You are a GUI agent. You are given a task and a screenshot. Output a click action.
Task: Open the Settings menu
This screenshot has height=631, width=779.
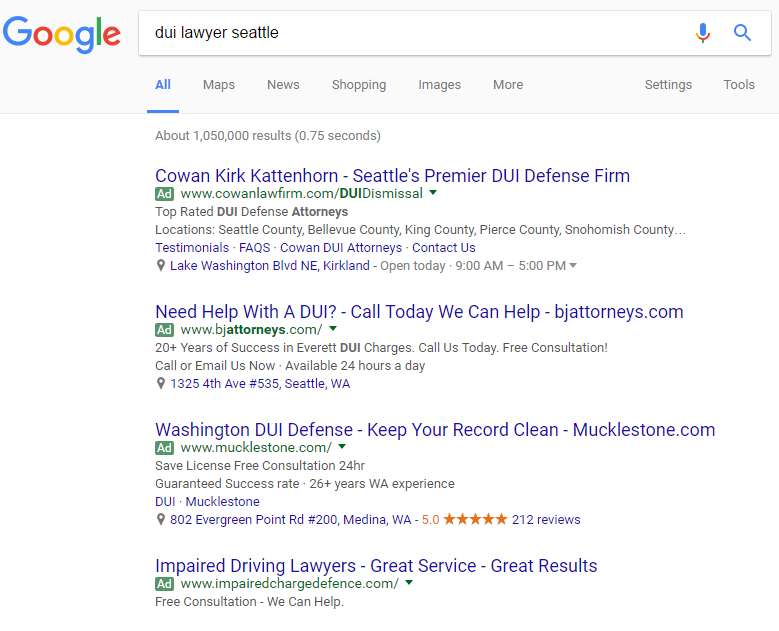tap(668, 85)
